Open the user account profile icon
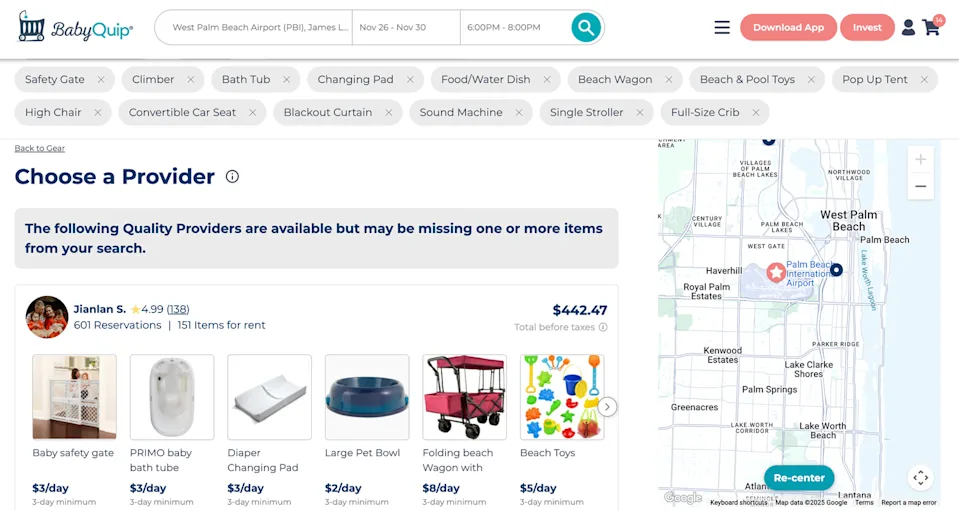 [908, 28]
